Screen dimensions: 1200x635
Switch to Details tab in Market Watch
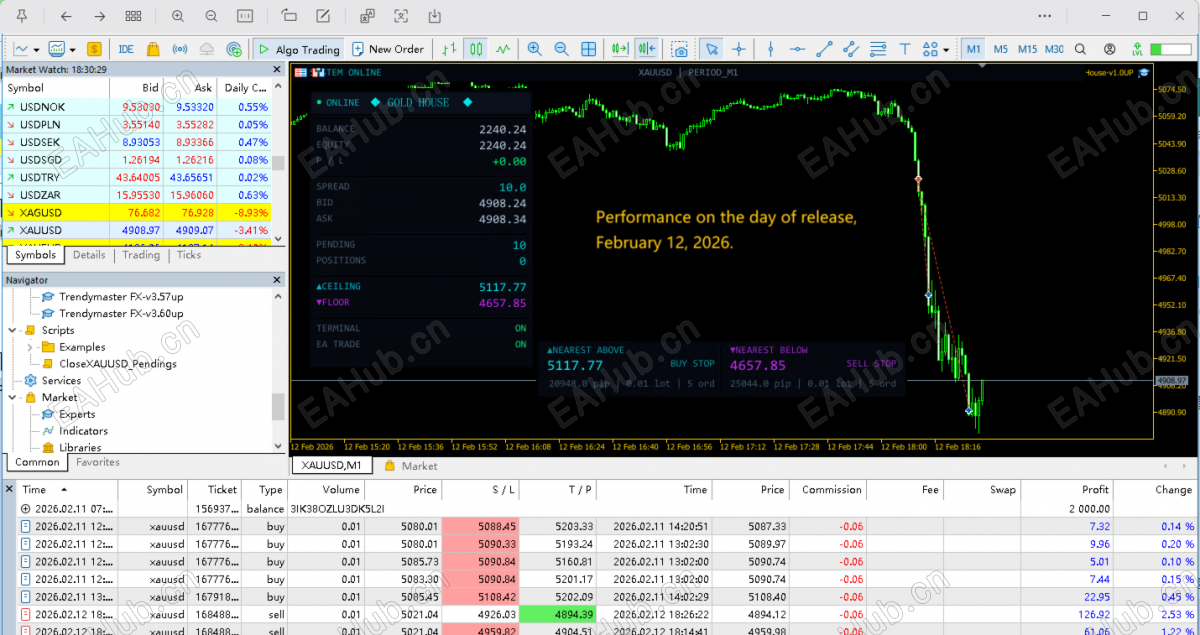click(x=89, y=255)
